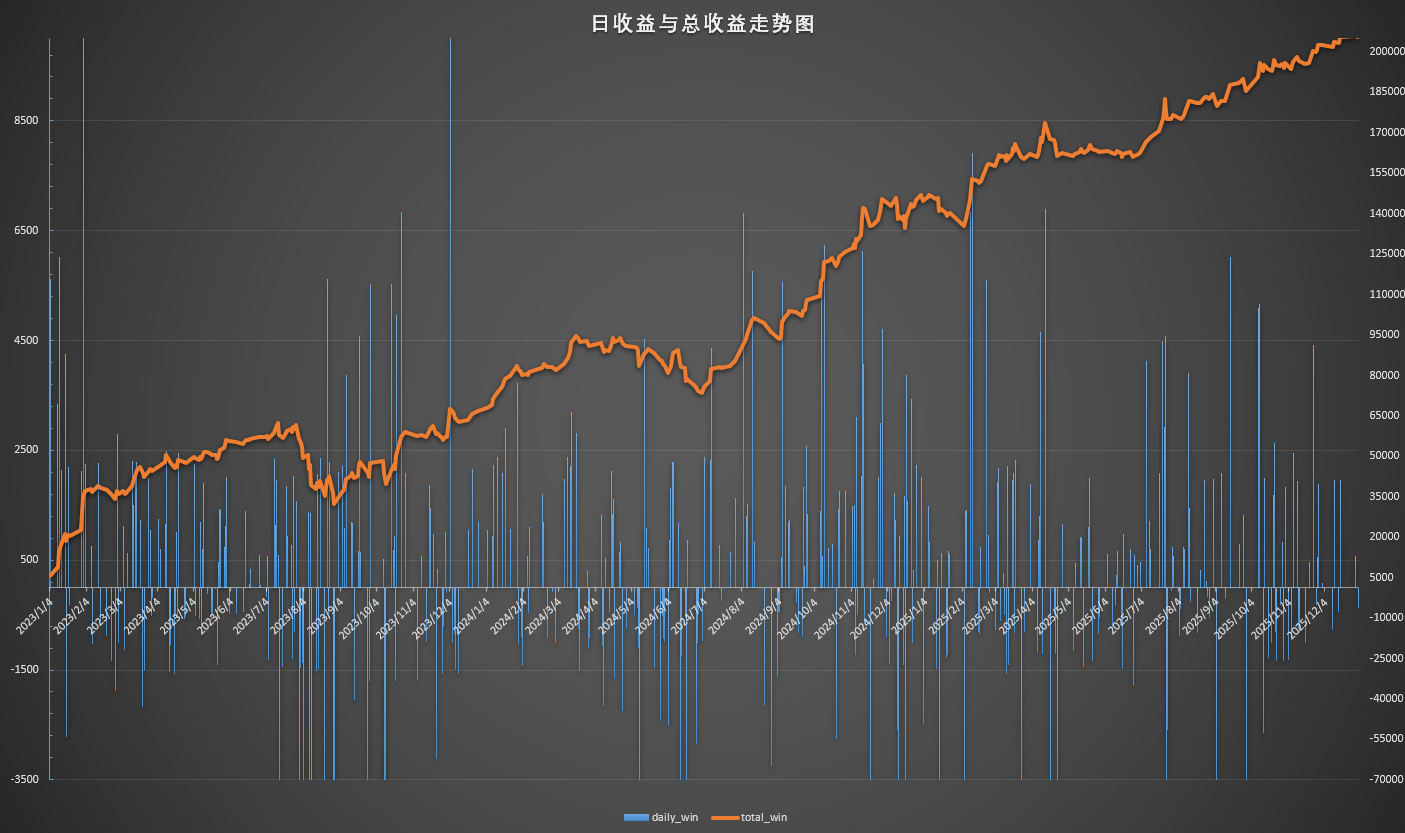Screen dimensions: 1405x833
Task: Select the 95000 right axis label
Action: tap(1384, 334)
